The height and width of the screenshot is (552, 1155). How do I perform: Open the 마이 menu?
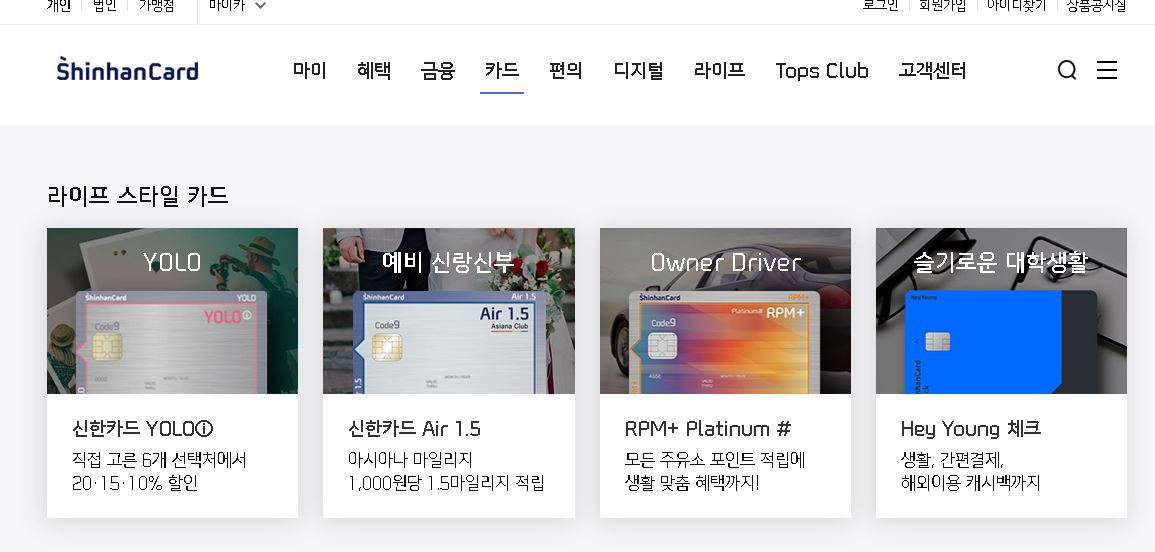point(309,71)
